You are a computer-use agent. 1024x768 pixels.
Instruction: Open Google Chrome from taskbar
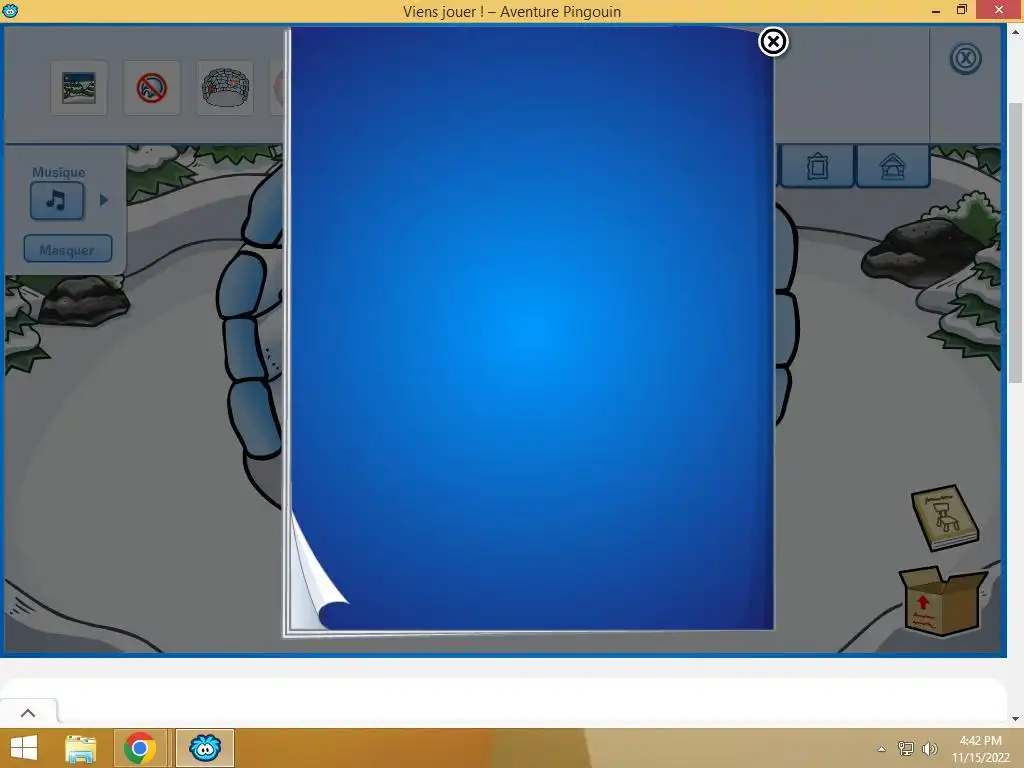pos(139,748)
